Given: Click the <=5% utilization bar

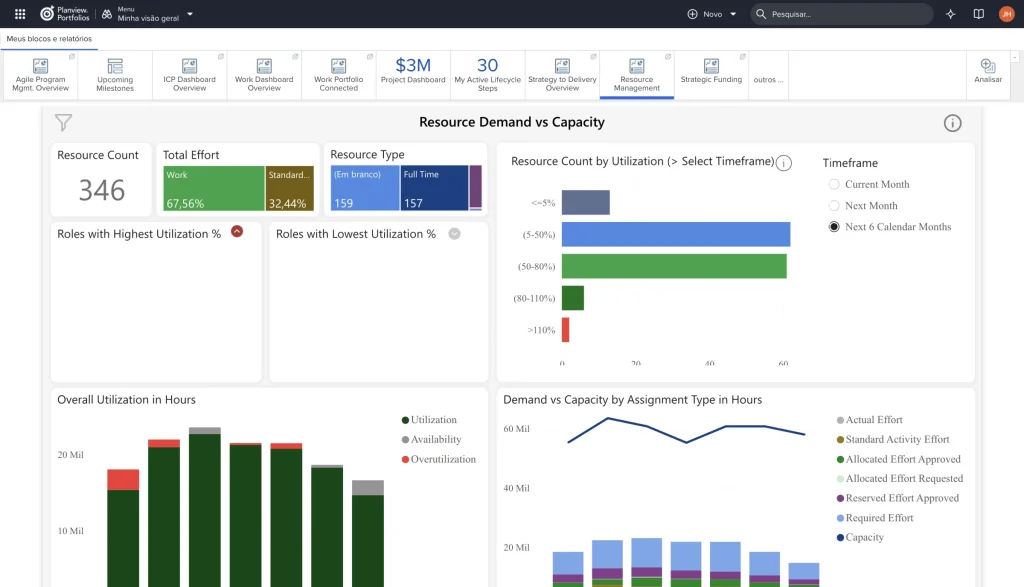Looking at the screenshot, I should point(586,202).
